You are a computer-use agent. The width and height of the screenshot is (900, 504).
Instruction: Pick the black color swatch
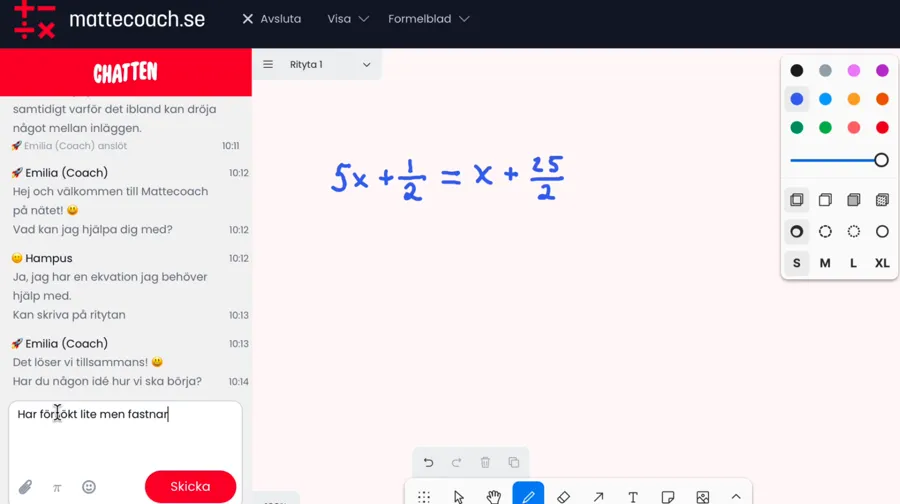tap(797, 71)
